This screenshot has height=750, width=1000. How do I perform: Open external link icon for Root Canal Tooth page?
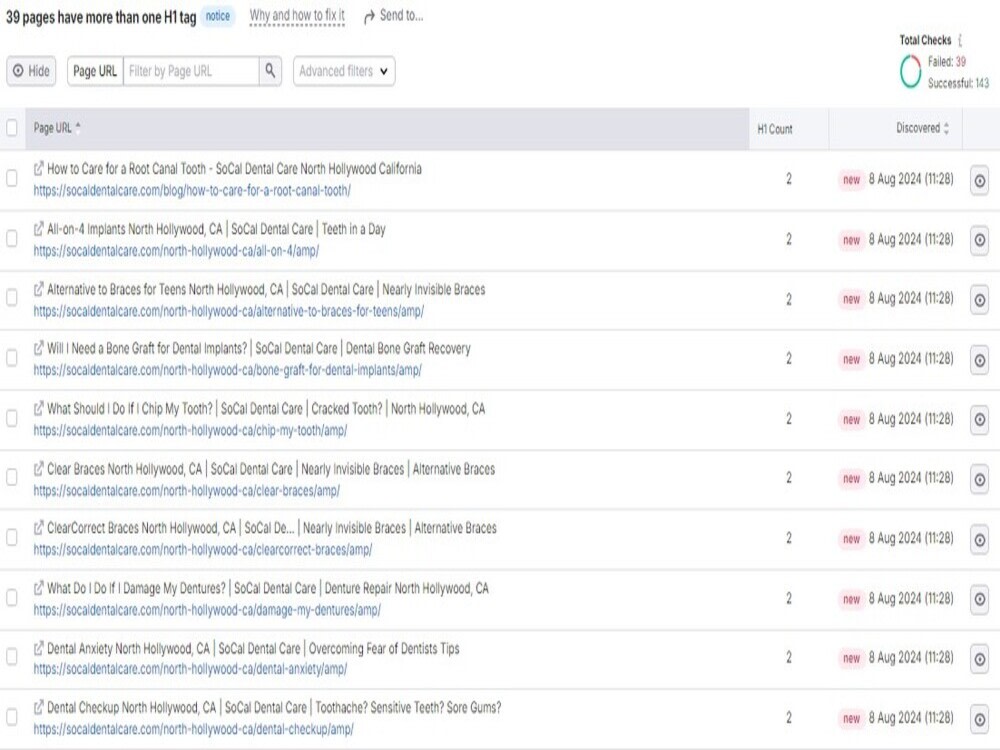tap(39, 168)
